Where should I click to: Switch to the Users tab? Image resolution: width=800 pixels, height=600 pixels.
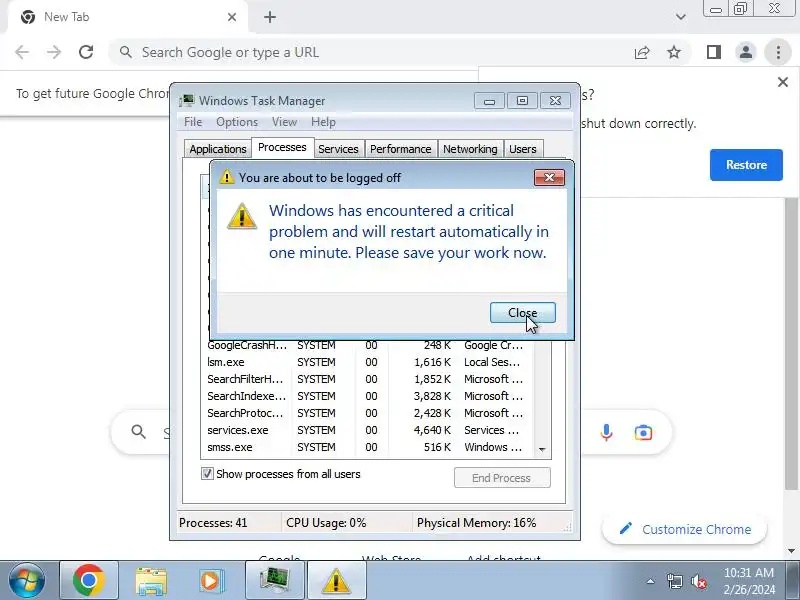(522, 149)
